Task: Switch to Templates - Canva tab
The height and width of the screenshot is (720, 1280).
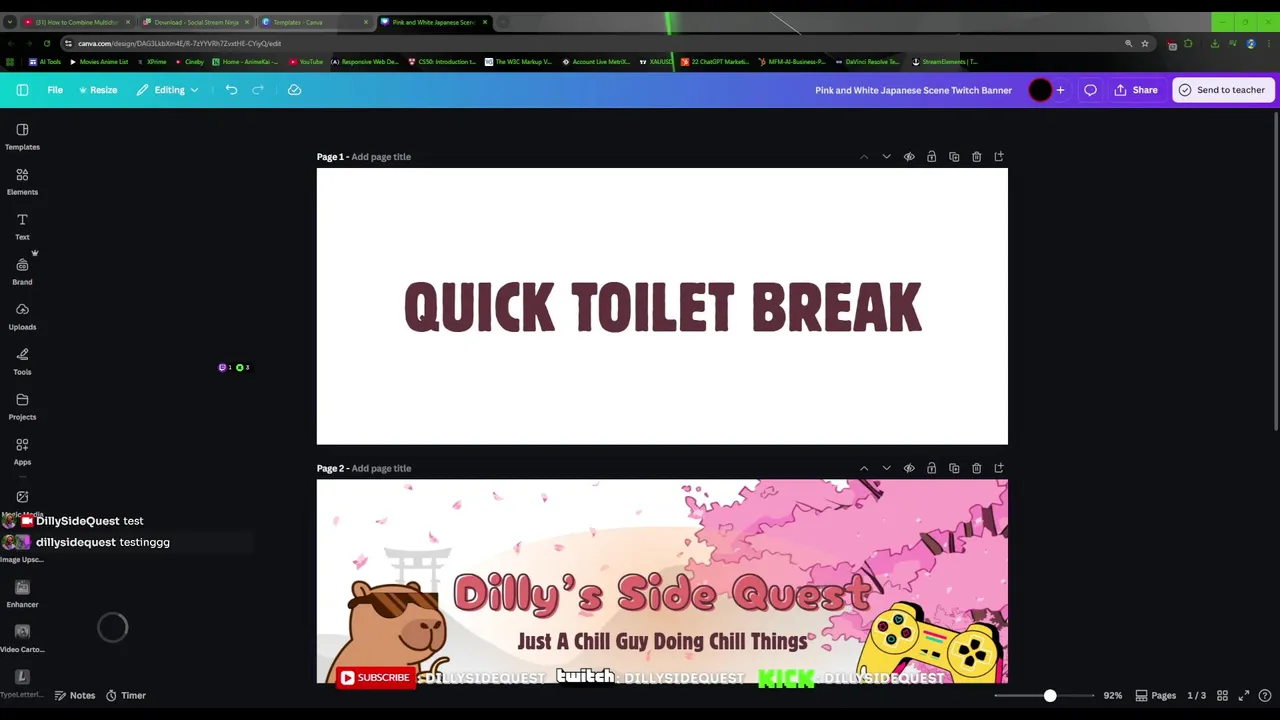Action: click(x=315, y=22)
